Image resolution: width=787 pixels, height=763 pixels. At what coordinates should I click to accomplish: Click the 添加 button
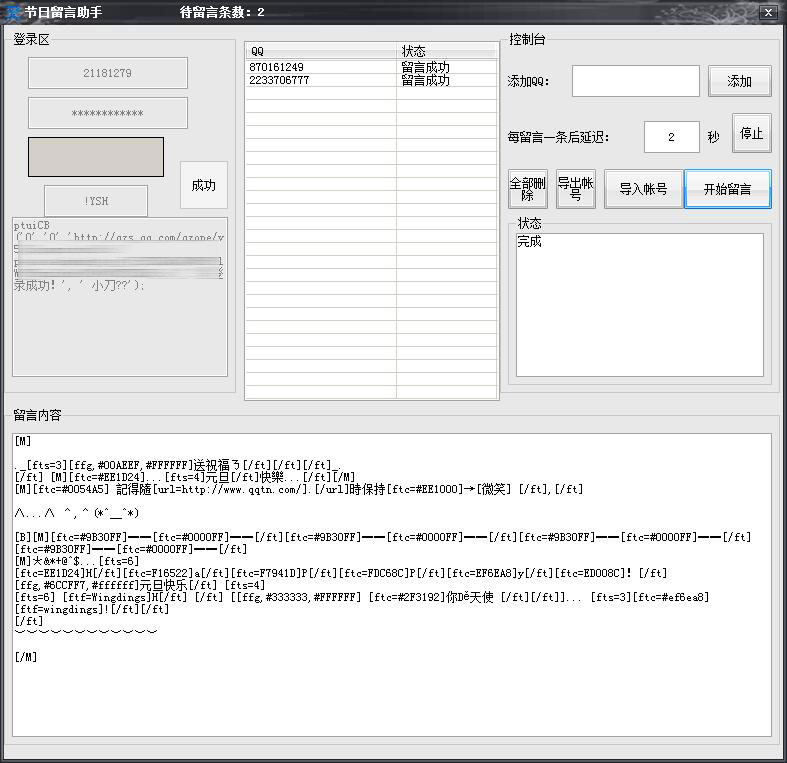[739, 81]
